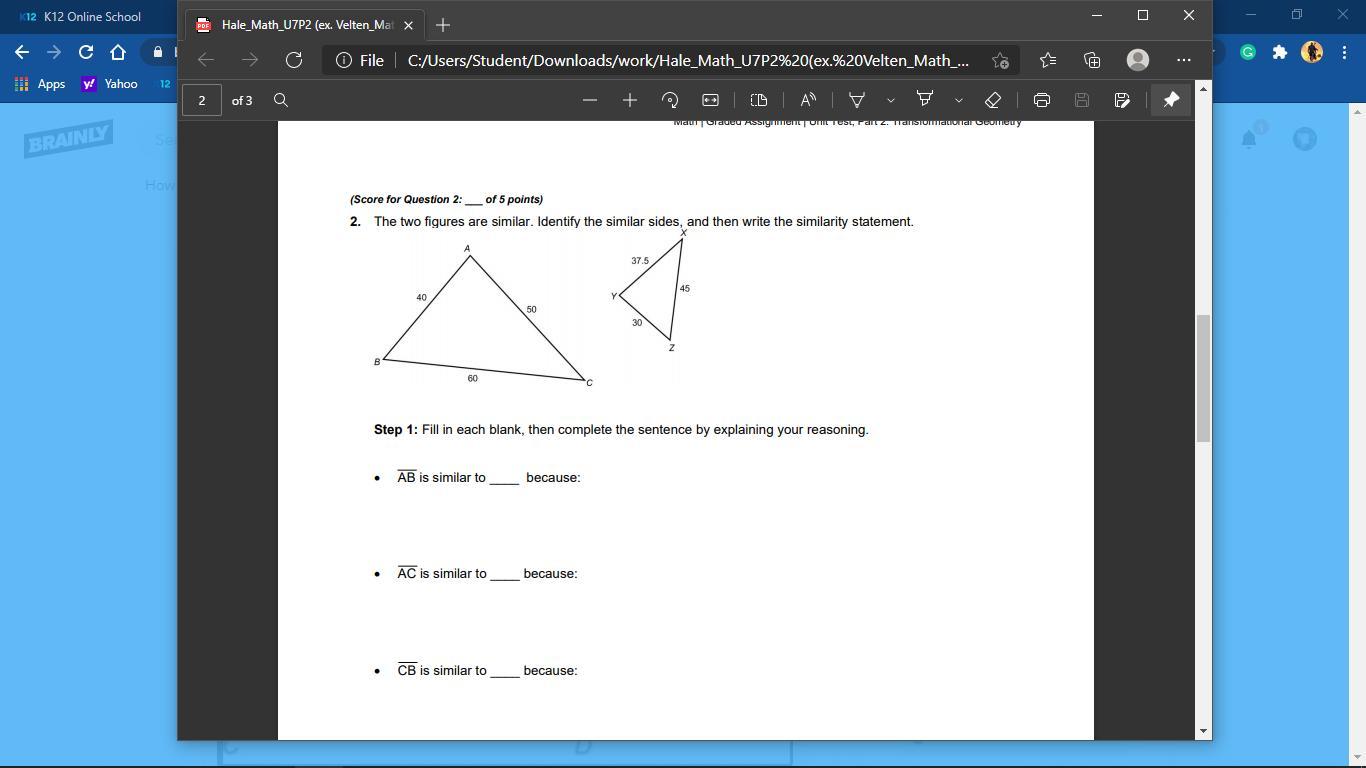Go back in background Chrome window

[x=22, y=52]
